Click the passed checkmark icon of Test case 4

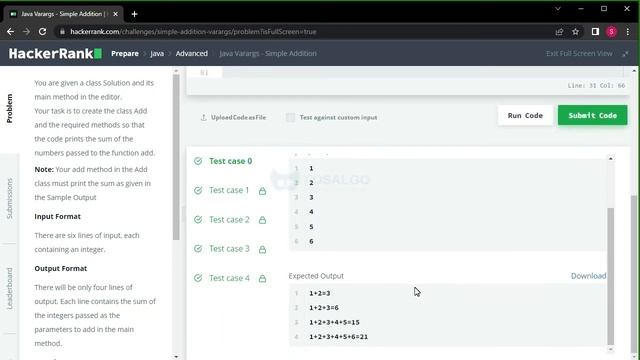click(198, 278)
